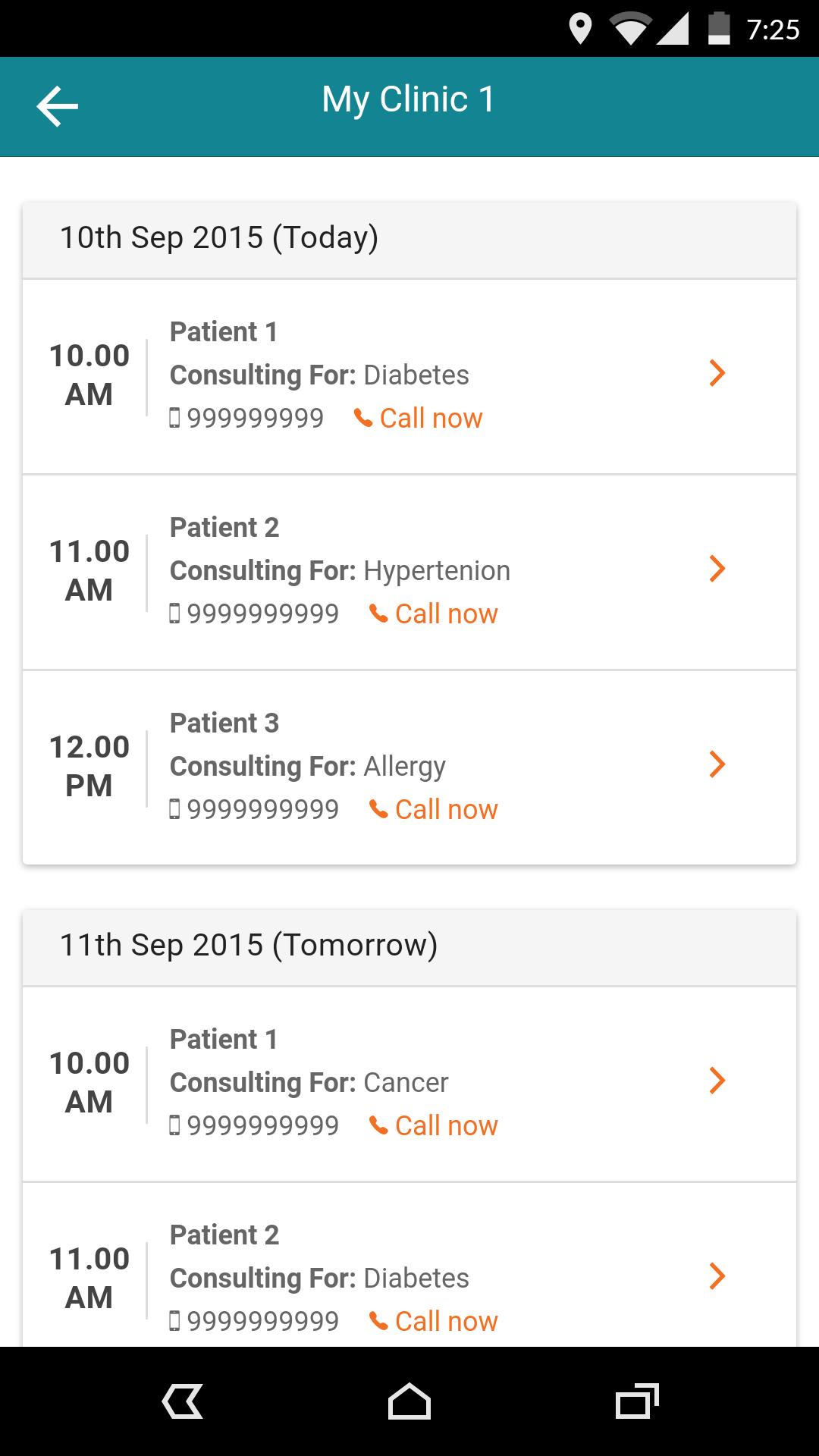Select the 10th Sep 2015 (Today) header
Viewport: 819px width, 1456px height.
pos(219,237)
